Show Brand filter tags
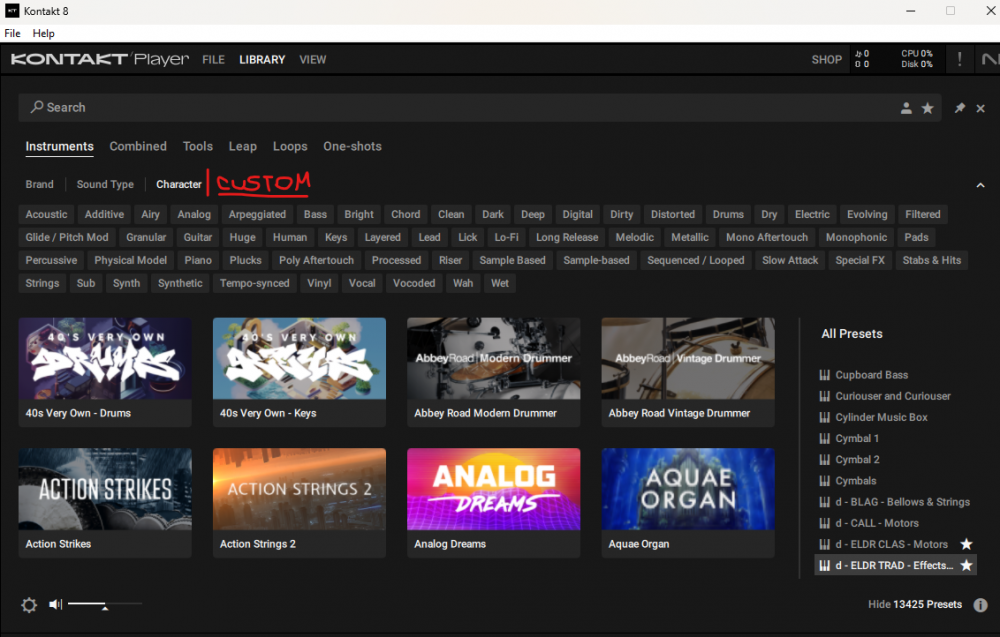The width and height of the screenshot is (1000, 637). pos(40,184)
